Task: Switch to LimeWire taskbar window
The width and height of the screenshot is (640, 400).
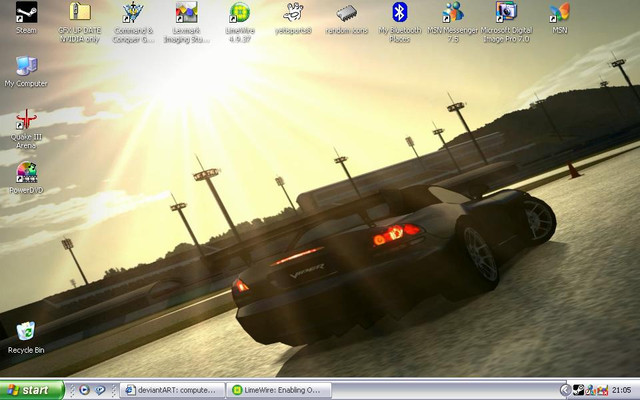Action: coord(279,390)
